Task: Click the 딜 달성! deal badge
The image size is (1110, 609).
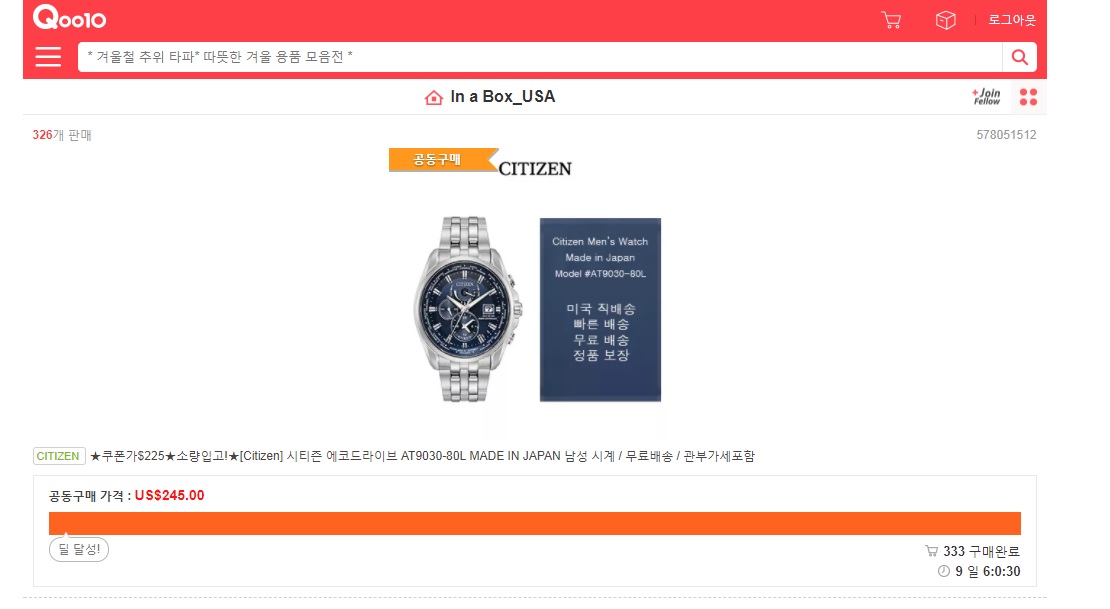Action: (x=79, y=550)
